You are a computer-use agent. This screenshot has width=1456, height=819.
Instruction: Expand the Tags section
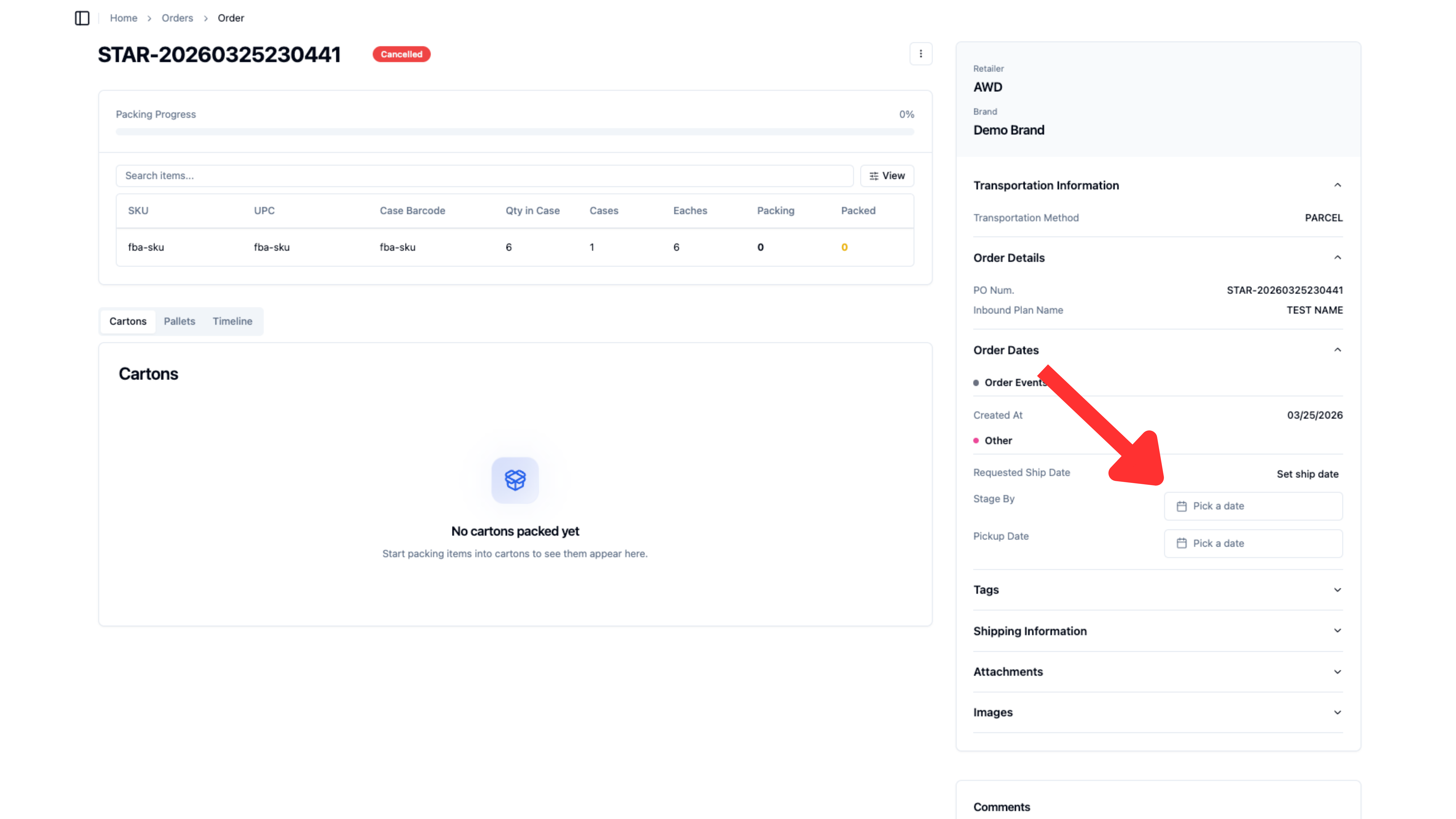[1337, 590]
